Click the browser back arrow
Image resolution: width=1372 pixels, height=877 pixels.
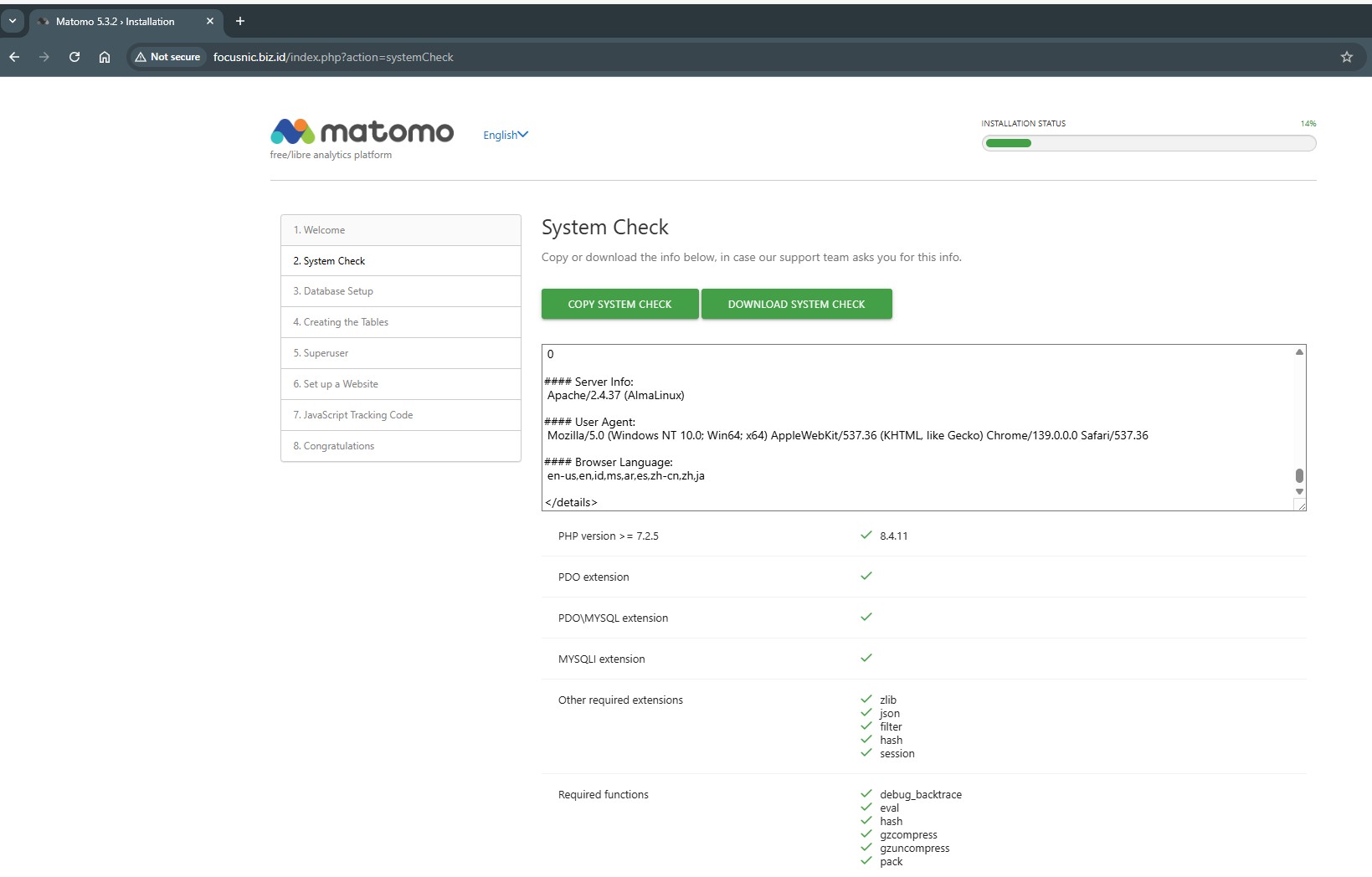click(x=14, y=57)
